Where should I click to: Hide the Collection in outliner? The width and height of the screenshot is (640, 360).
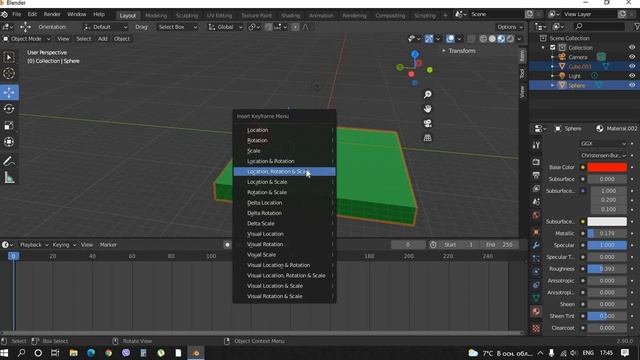[632, 47]
